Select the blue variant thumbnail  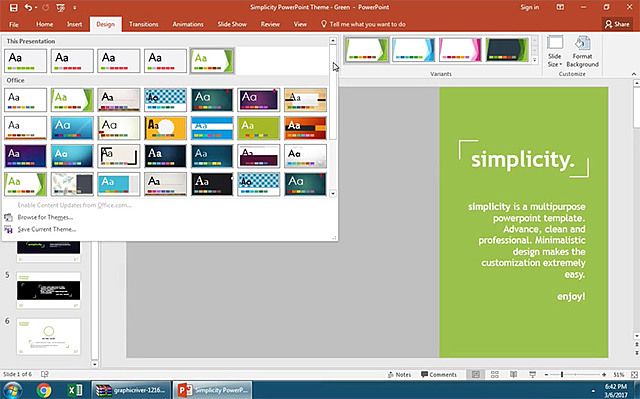click(x=413, y=50)
